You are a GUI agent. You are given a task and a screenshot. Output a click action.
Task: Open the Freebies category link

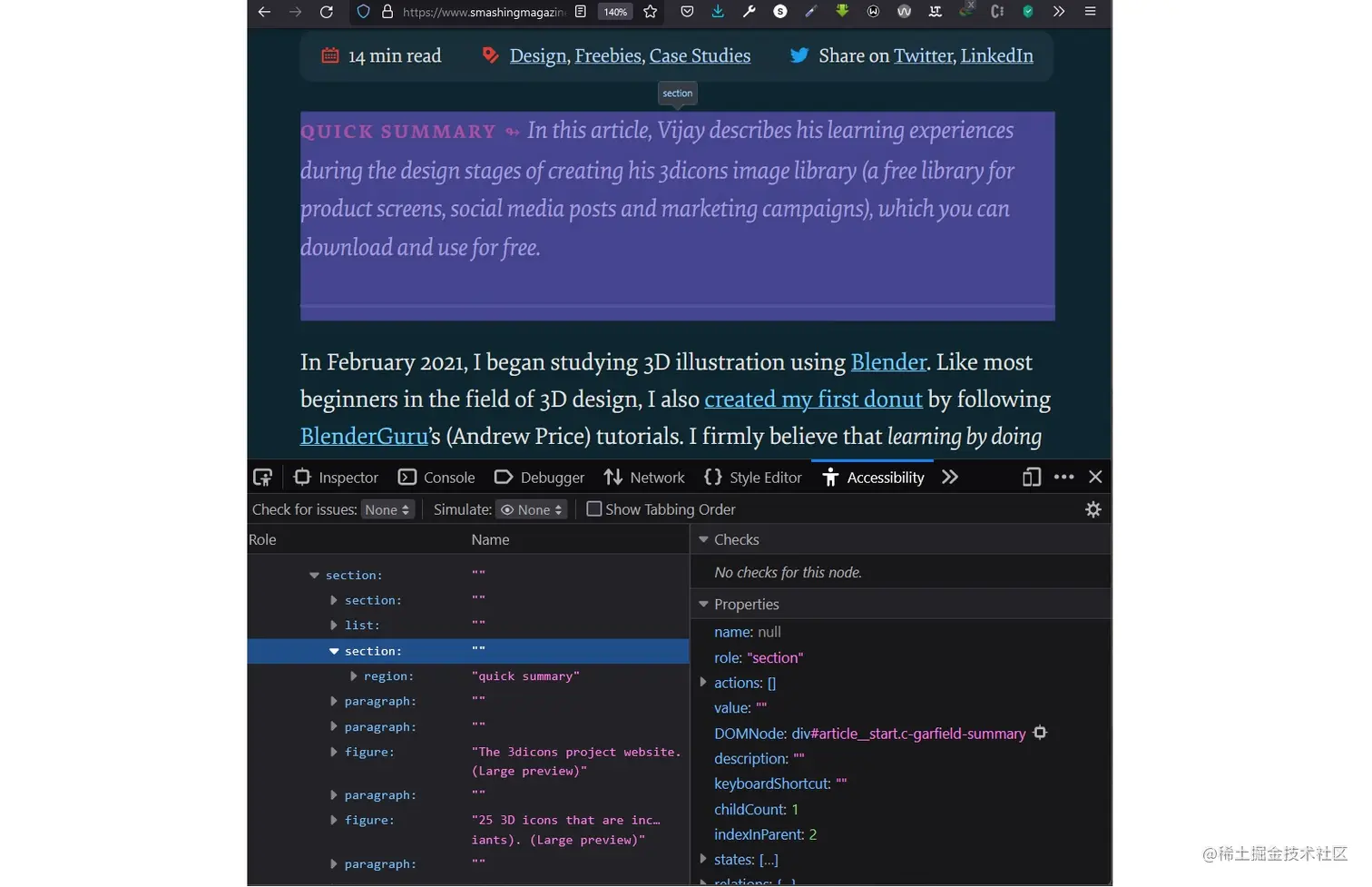pyautogui.click(x=608, y=56)
